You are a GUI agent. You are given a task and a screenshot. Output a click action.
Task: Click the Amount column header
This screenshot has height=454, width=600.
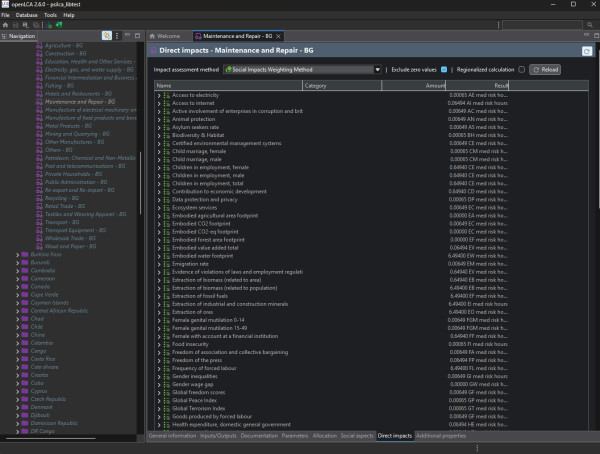(435, 86)
